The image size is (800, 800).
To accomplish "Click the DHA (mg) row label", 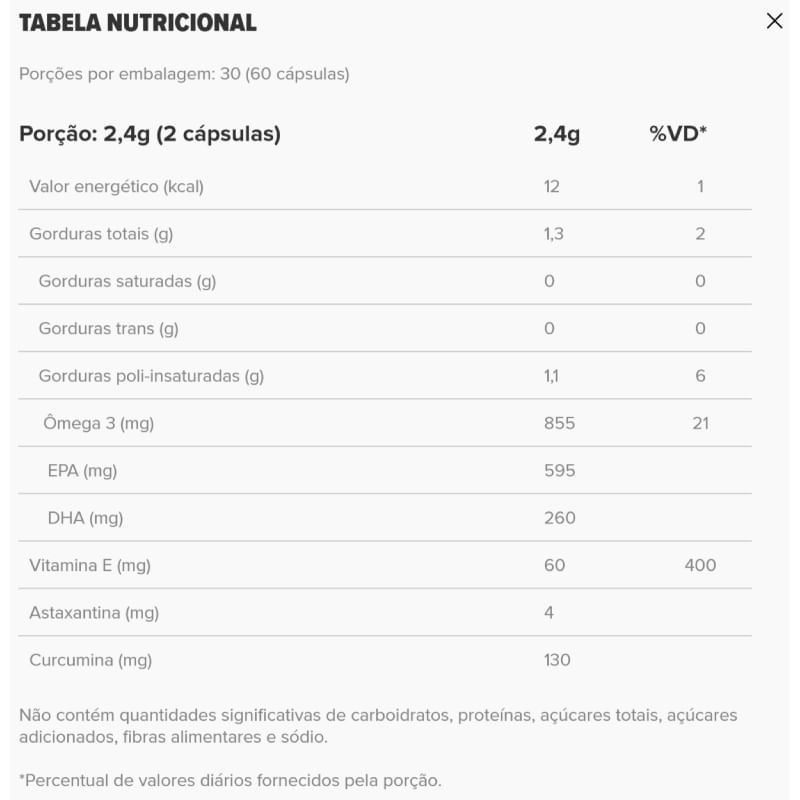I will tap(85, 518).
